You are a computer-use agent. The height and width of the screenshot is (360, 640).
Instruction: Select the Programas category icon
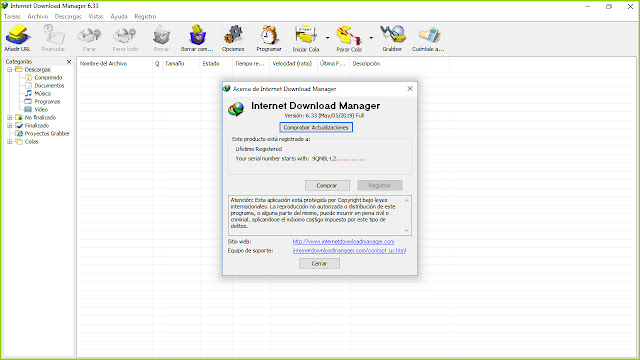pos(28,101)
